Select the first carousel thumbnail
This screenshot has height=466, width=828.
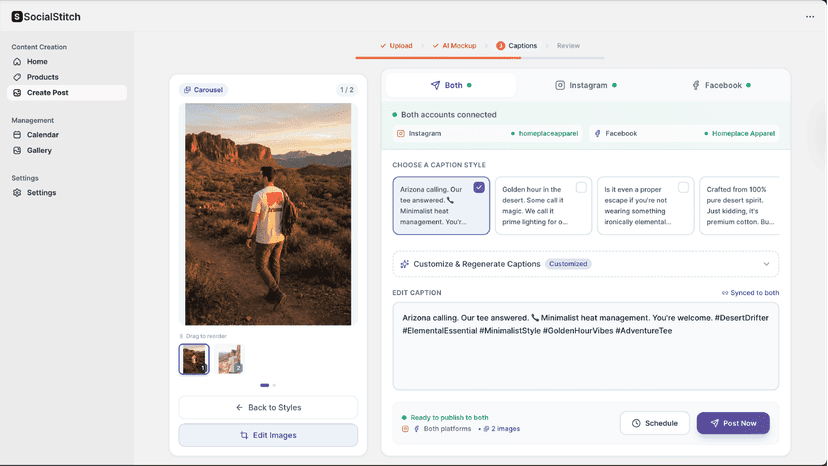coord(194,359)
